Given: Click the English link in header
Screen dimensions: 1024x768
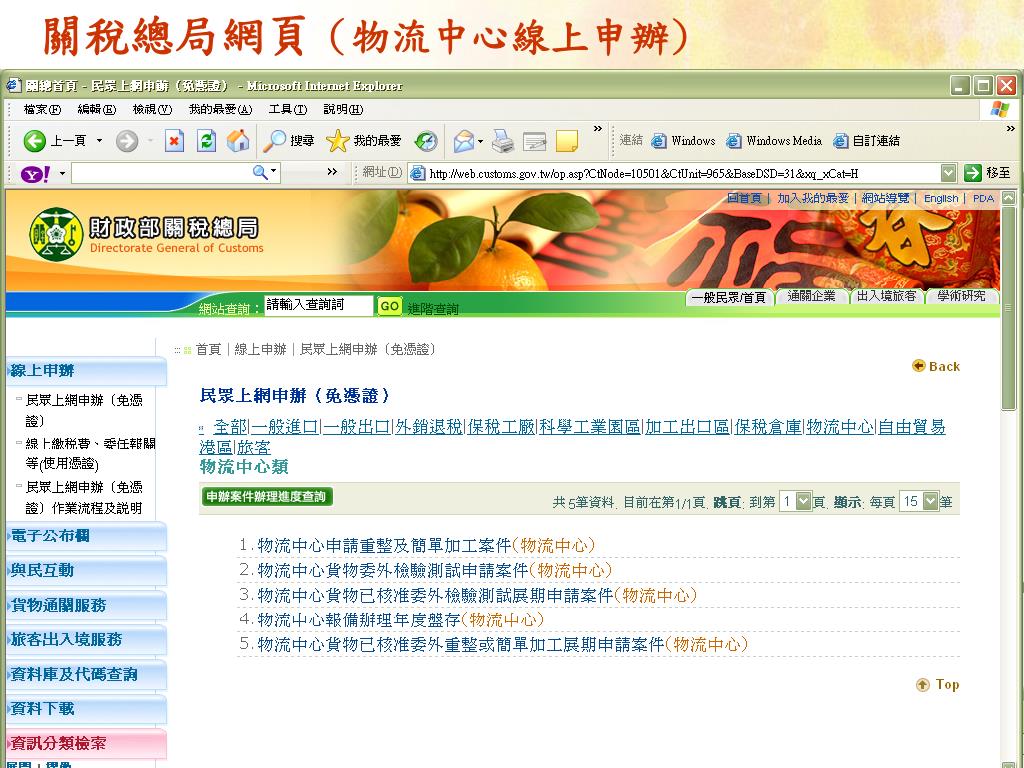Looking at the screenshot, I should pos(940,198).
